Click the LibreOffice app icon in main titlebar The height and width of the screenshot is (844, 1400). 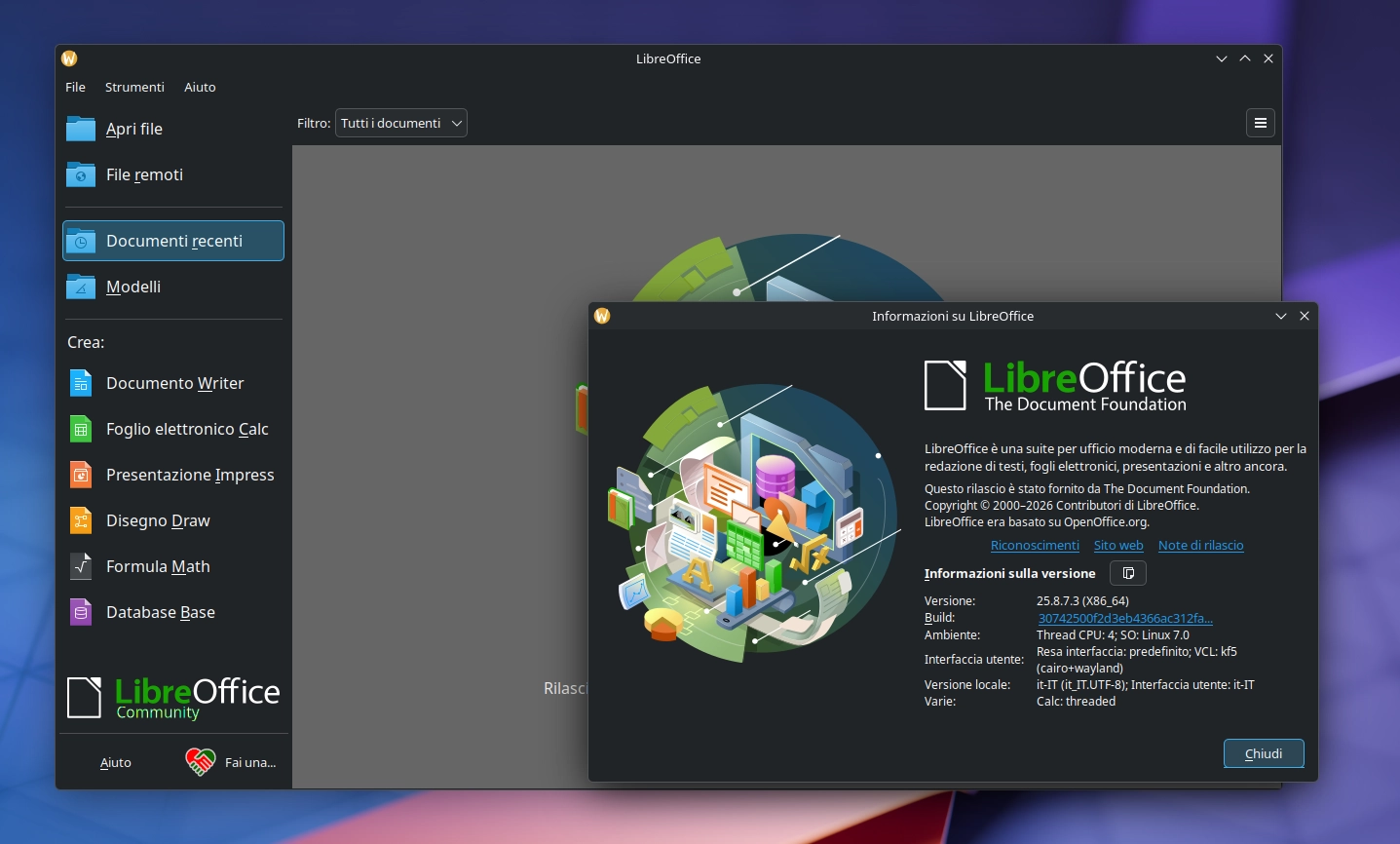click(69, 58)
